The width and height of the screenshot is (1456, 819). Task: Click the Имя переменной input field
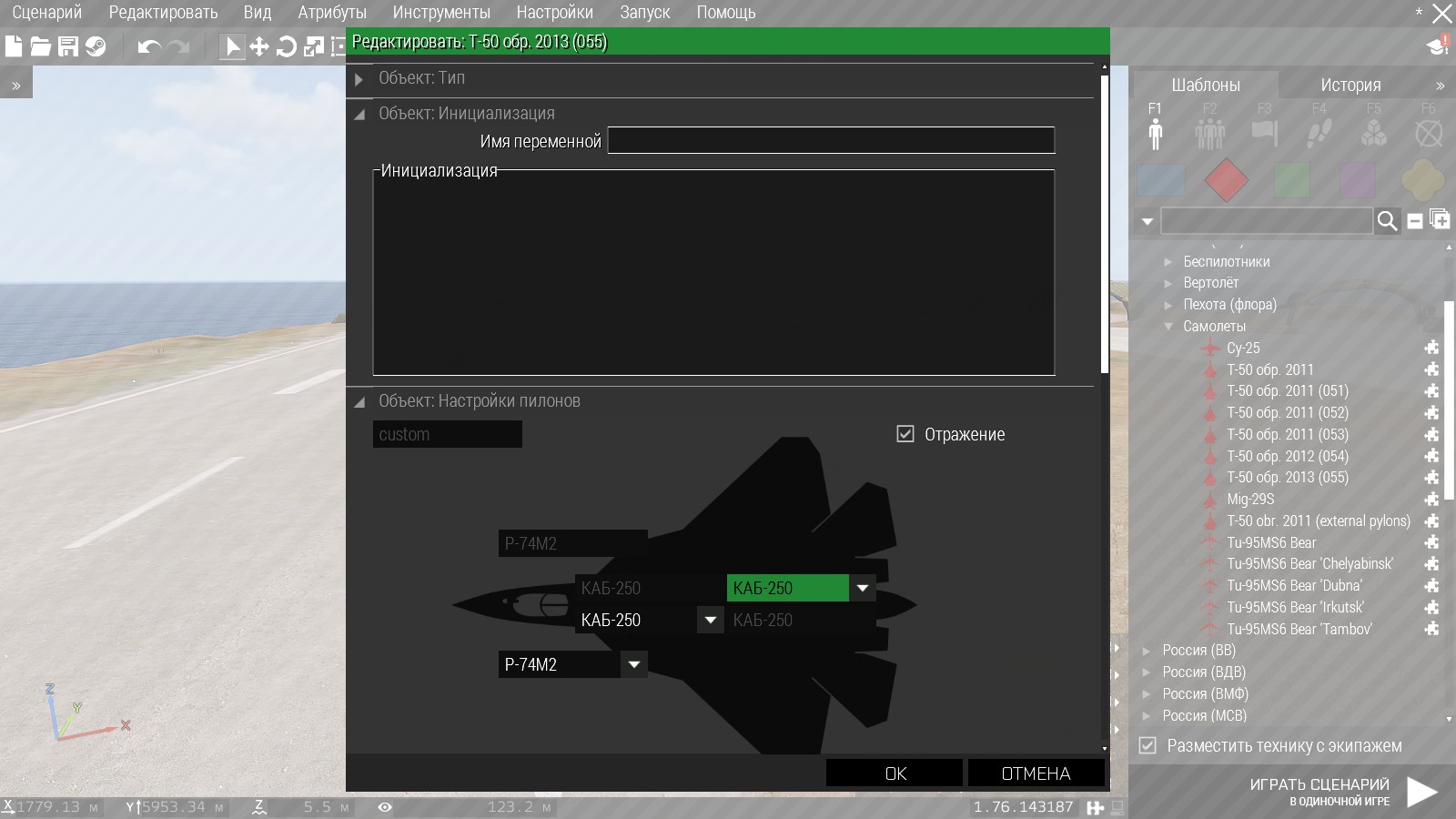coord(830,141)
